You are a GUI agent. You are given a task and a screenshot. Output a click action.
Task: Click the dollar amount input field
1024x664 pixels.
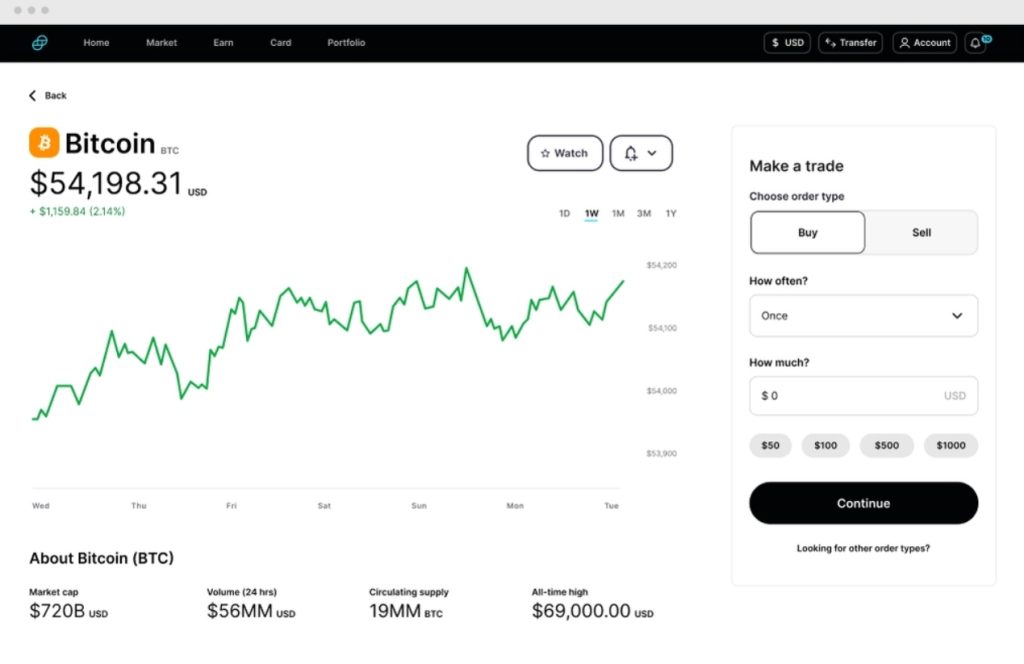(862, 395)
